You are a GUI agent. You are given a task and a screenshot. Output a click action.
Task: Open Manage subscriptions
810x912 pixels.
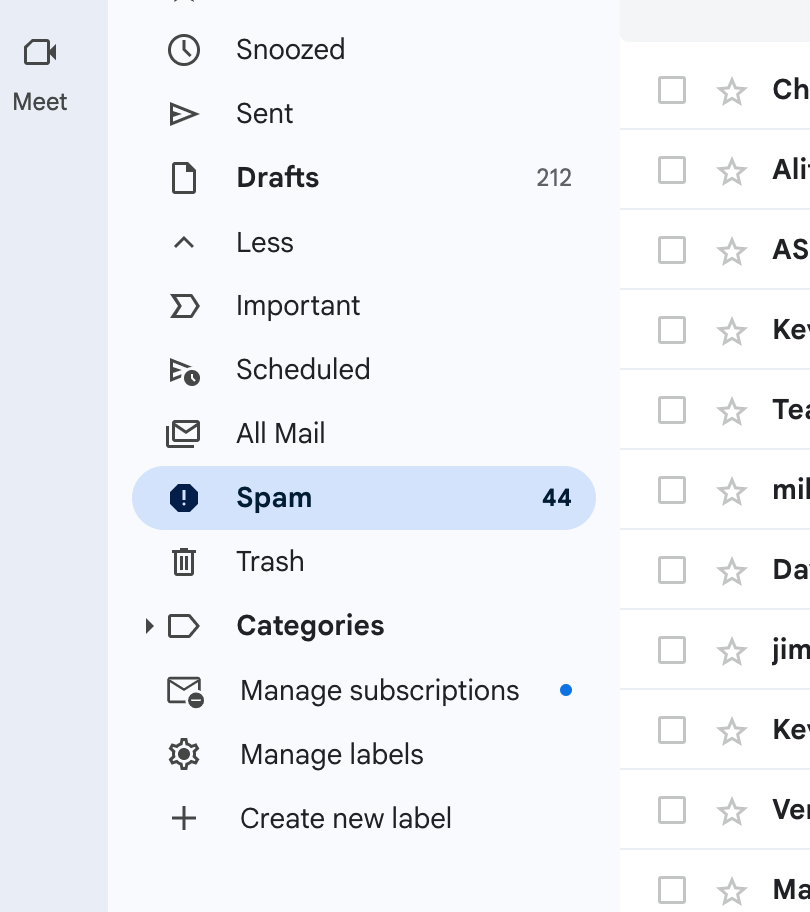click(378, 690)
